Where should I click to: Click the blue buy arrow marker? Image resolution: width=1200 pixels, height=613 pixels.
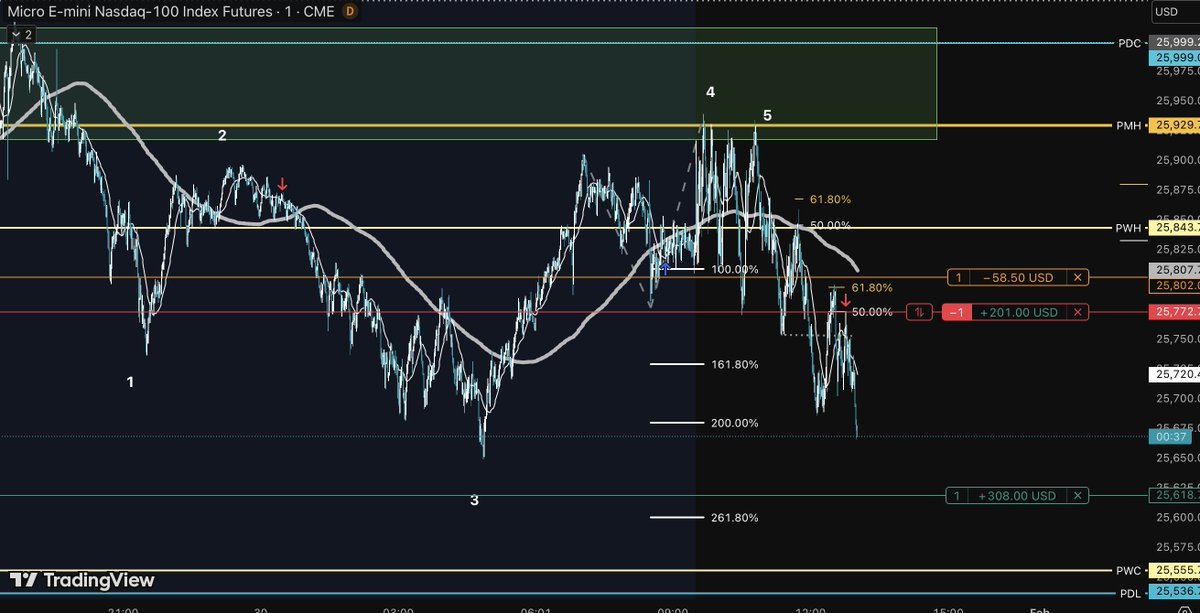point(664,268)
